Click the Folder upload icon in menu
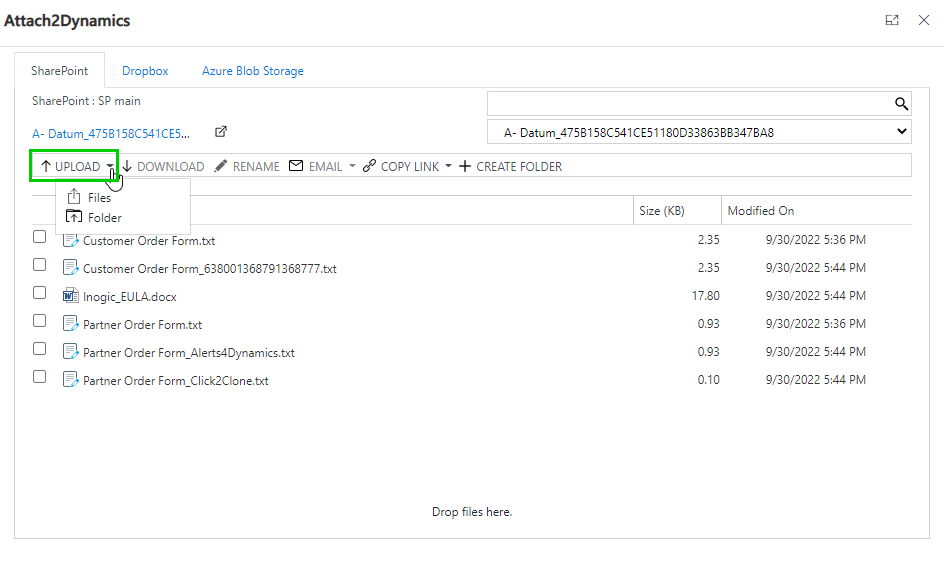The width and height of the screenshot is (944, 583). (x=73, y=217)
